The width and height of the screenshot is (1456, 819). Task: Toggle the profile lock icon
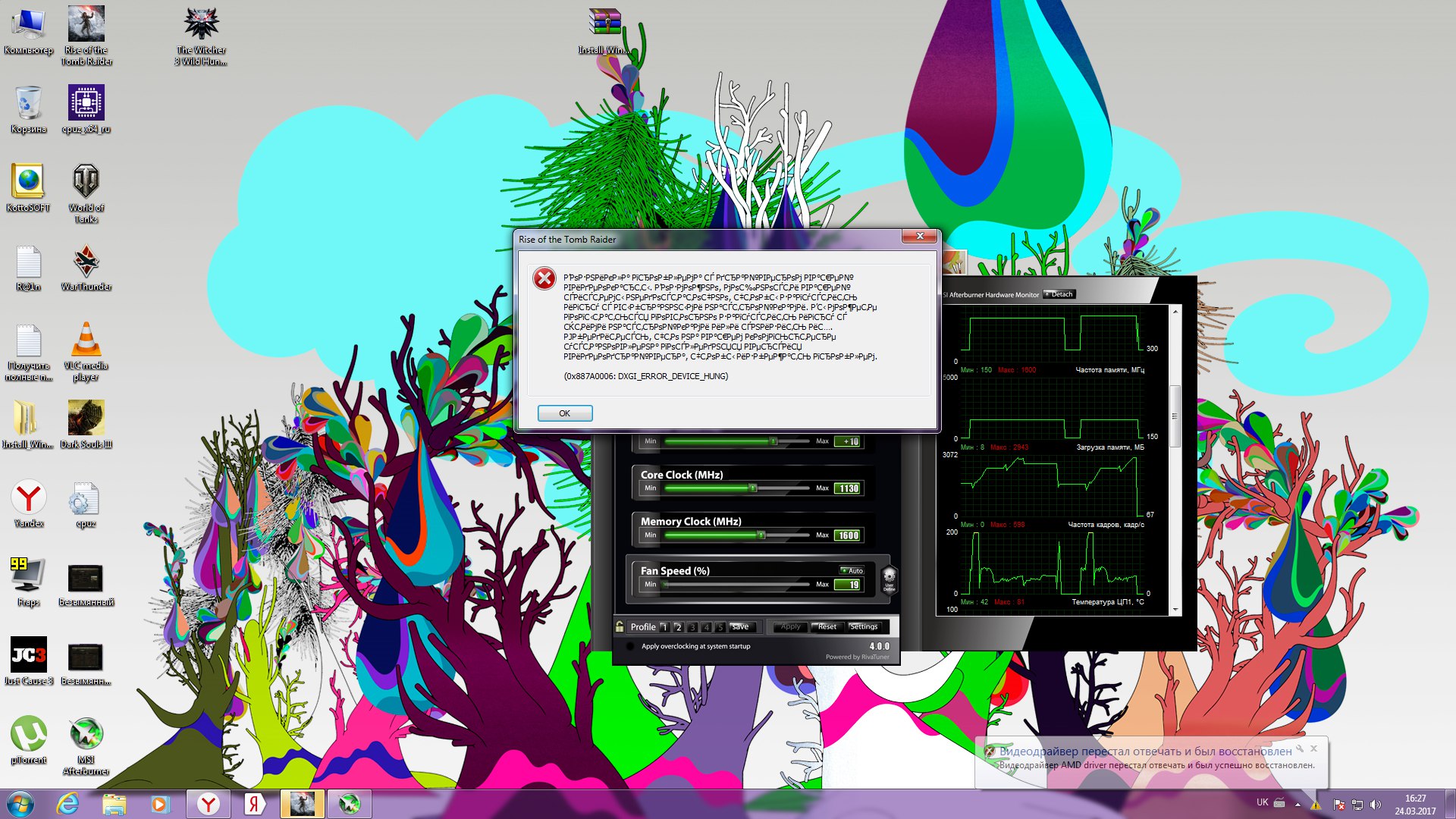[620, 626]
